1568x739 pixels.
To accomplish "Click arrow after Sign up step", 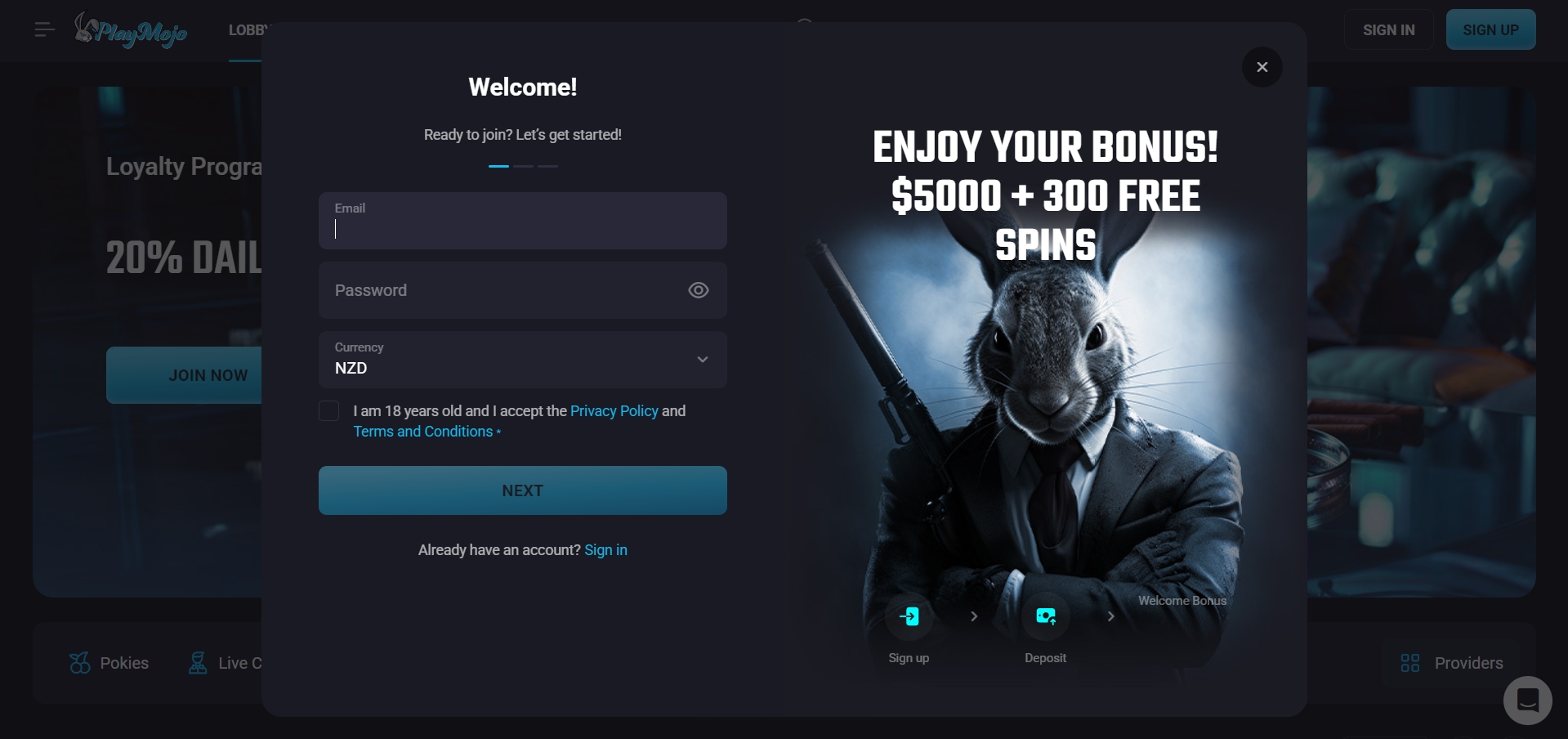I will 974,616.
